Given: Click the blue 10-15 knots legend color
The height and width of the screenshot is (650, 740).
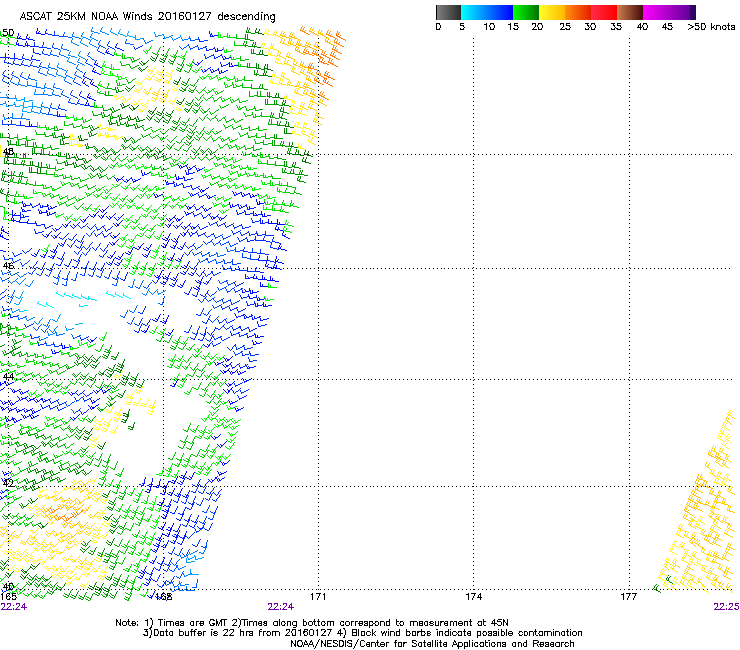Looking at the screenshot, I should pyautogui.click(x=500, y=12).
